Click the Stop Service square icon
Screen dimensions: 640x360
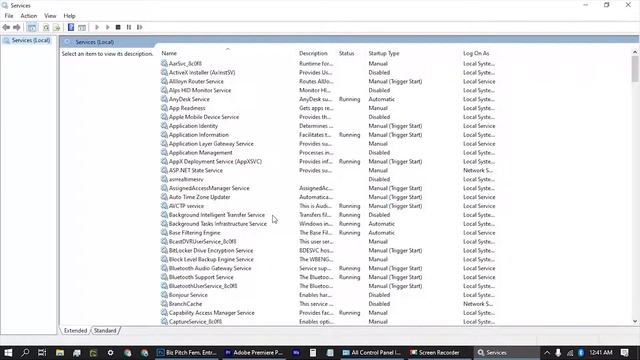(118, 27)
